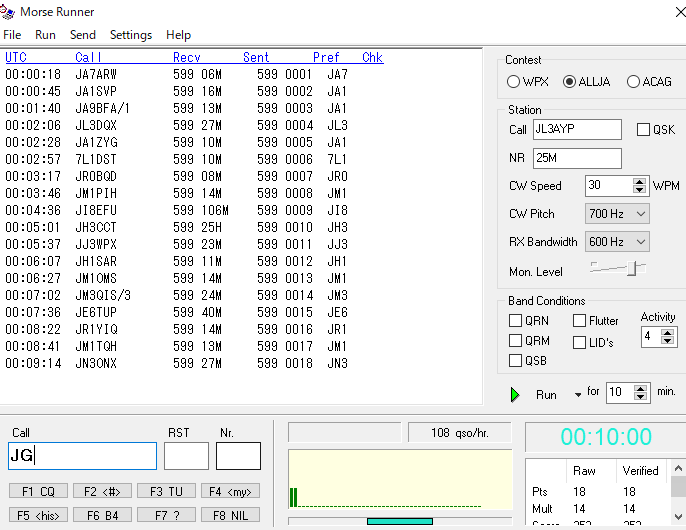Focus the RST entry field

coord(186,456)
